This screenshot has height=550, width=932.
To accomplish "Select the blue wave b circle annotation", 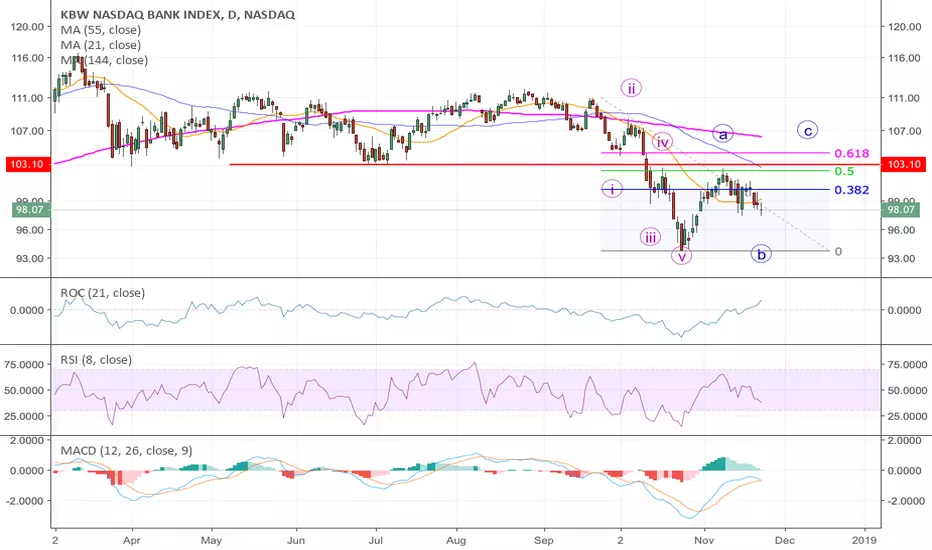I will pos(761,254).
